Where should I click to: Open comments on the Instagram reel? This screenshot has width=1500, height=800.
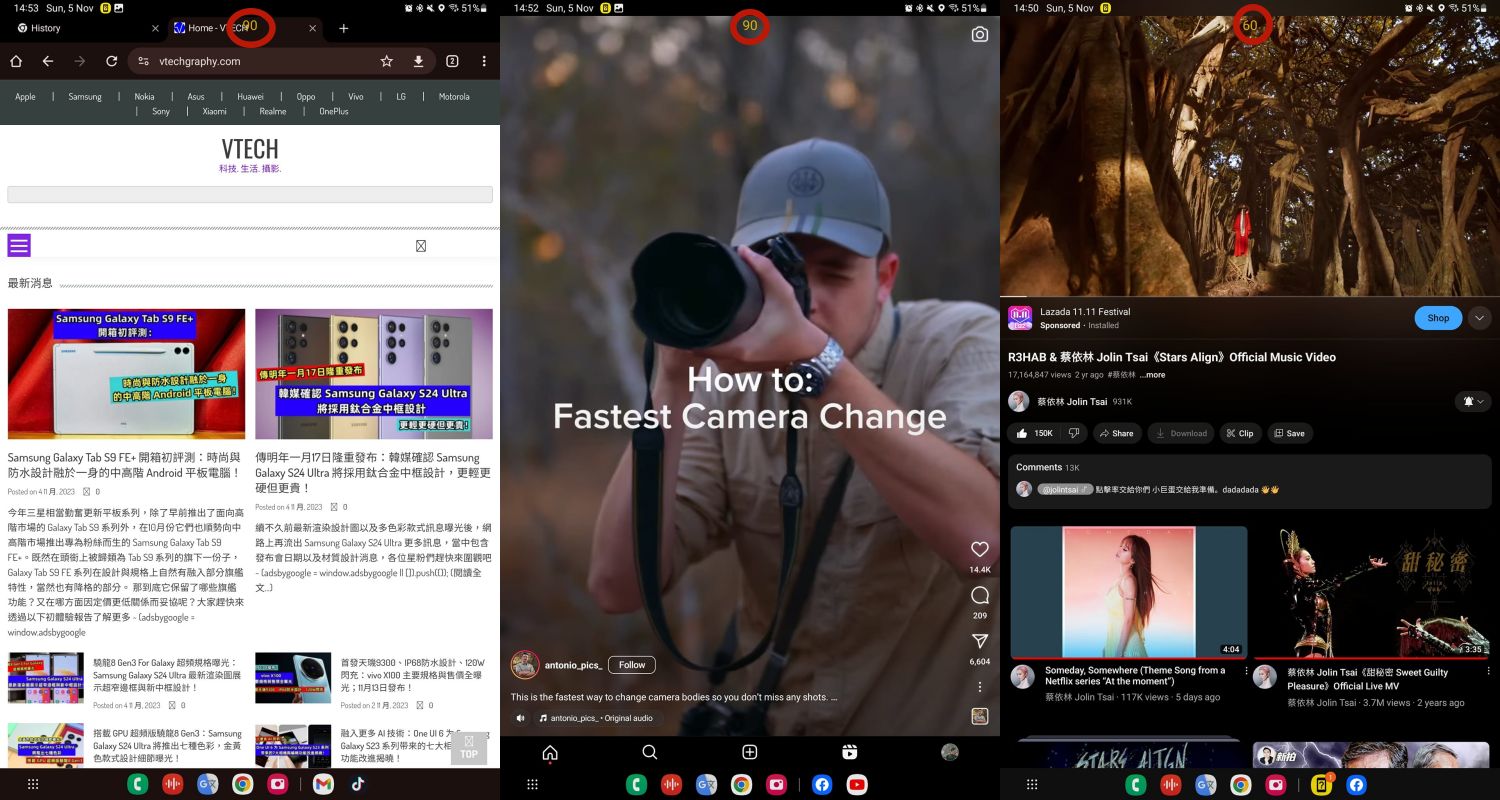pos(980,595)
